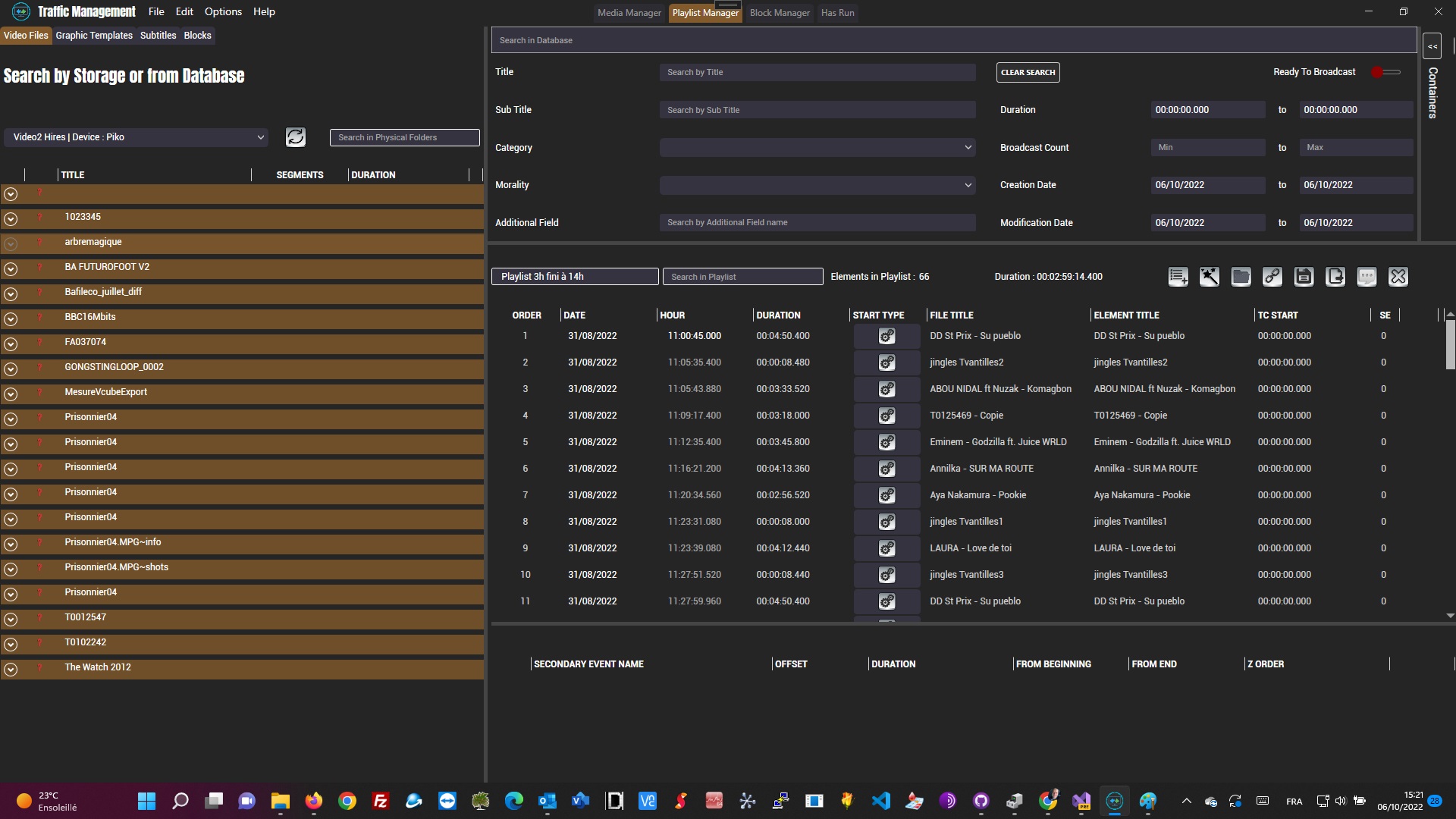Click start type icon for Aya Nakamura row
This screenshot has height=819, width=1456.
point(886,495)
